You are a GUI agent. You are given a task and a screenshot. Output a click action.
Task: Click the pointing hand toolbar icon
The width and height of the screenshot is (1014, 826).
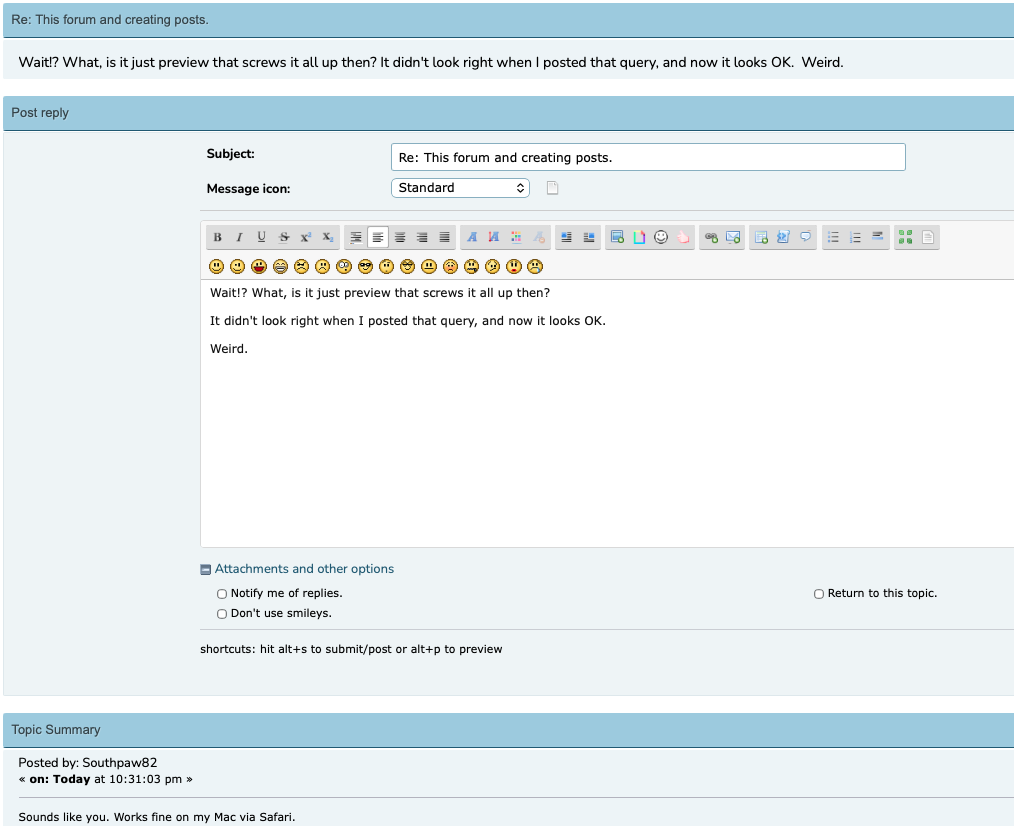pos(683,237)
